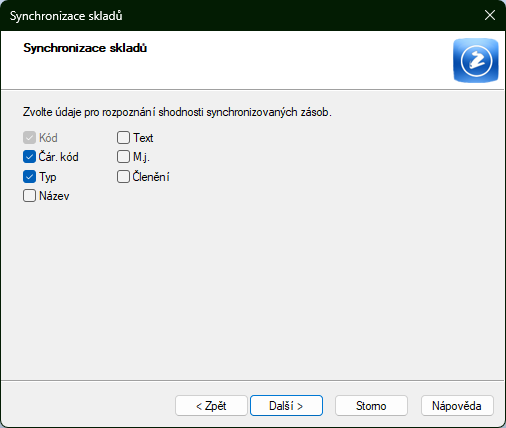Click the Členění label text
506x428 pixels.
(151, 176)
